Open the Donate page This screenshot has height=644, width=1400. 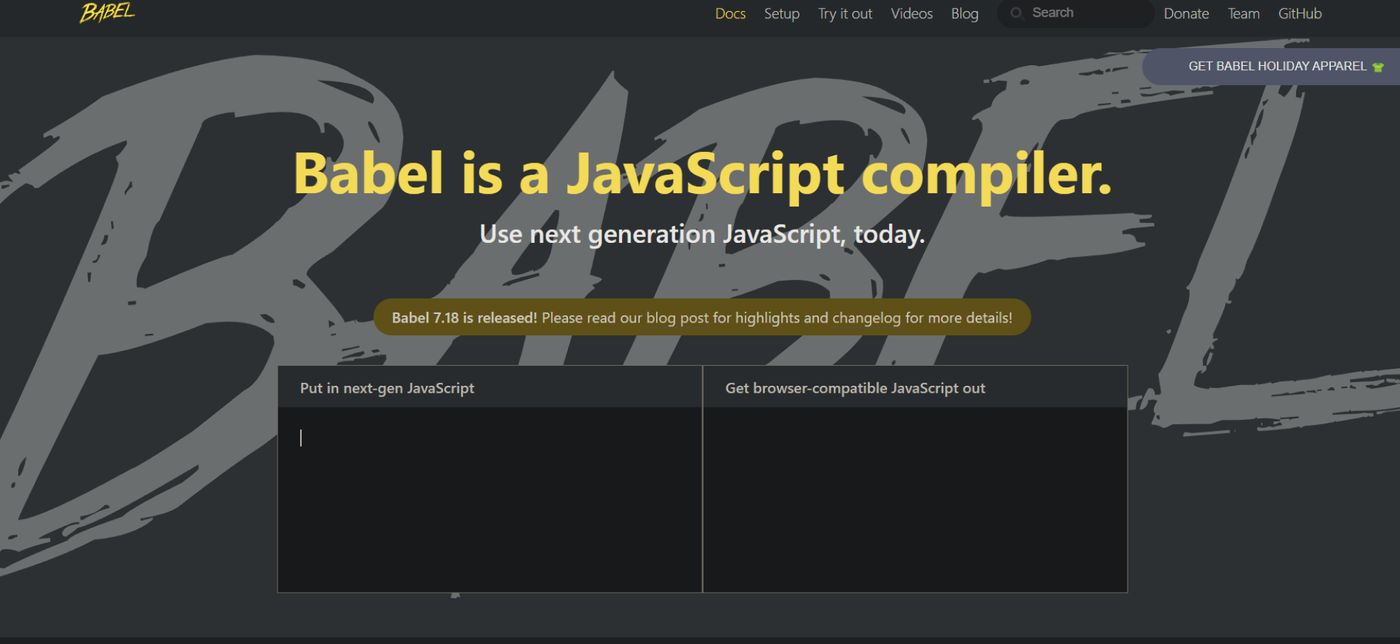pos(1186,13)
